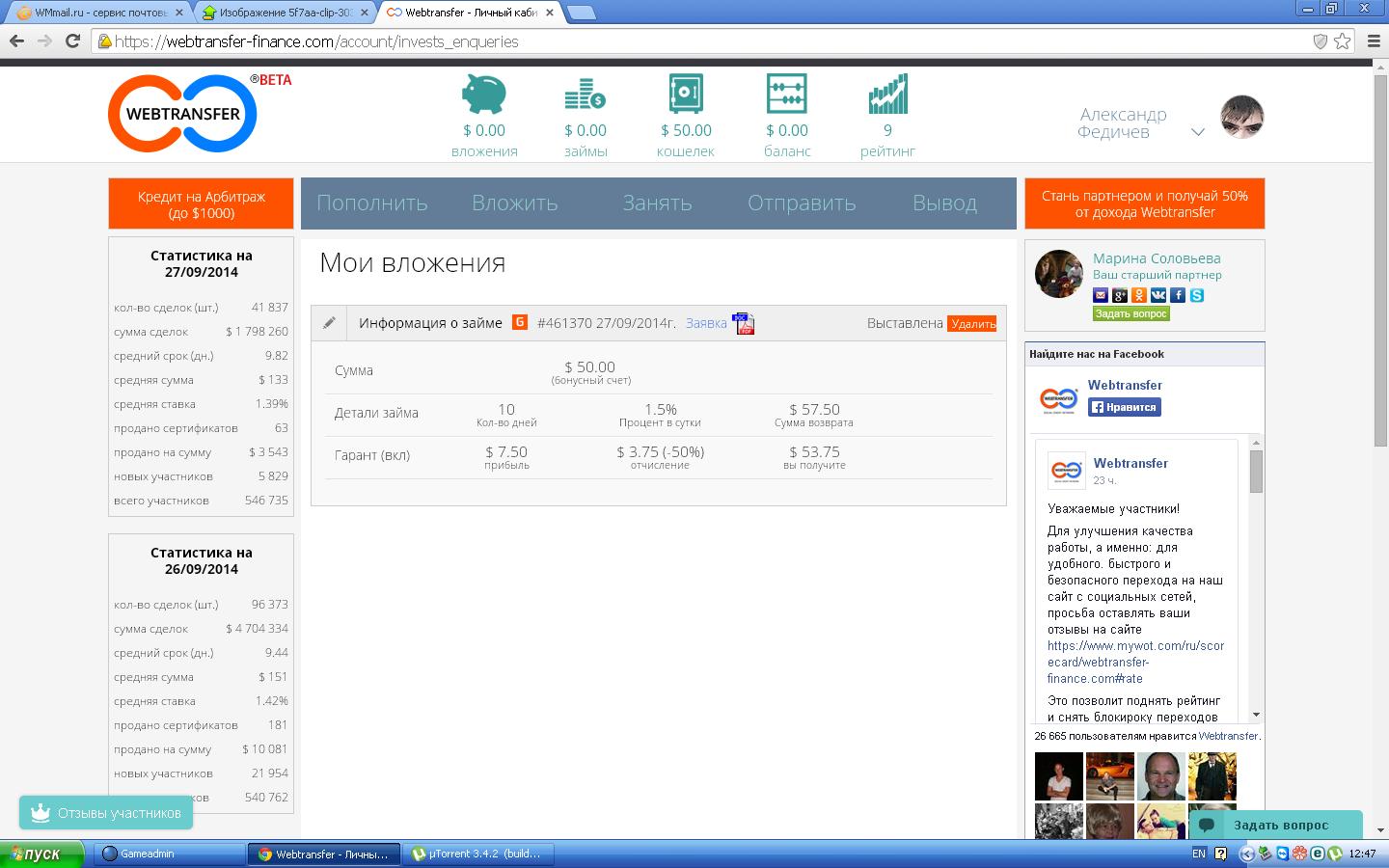Click partner's email icon
The height and width of the screenshot is (868, 1389).
1101,295
